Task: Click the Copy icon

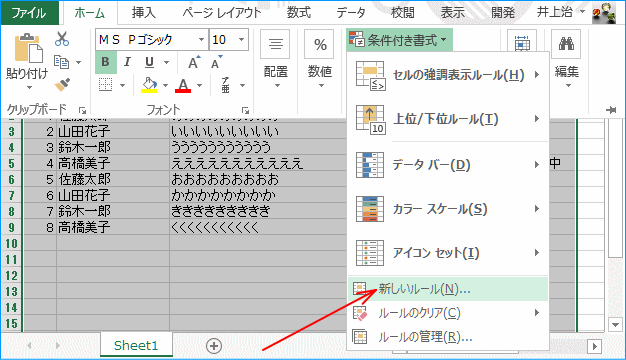Action: click(x=62, y=62)
